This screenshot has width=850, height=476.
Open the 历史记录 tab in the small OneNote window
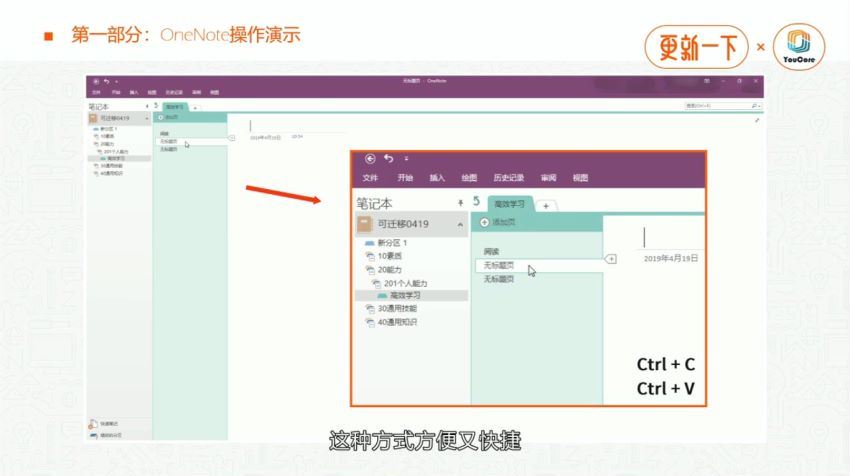tap(174, 92)
